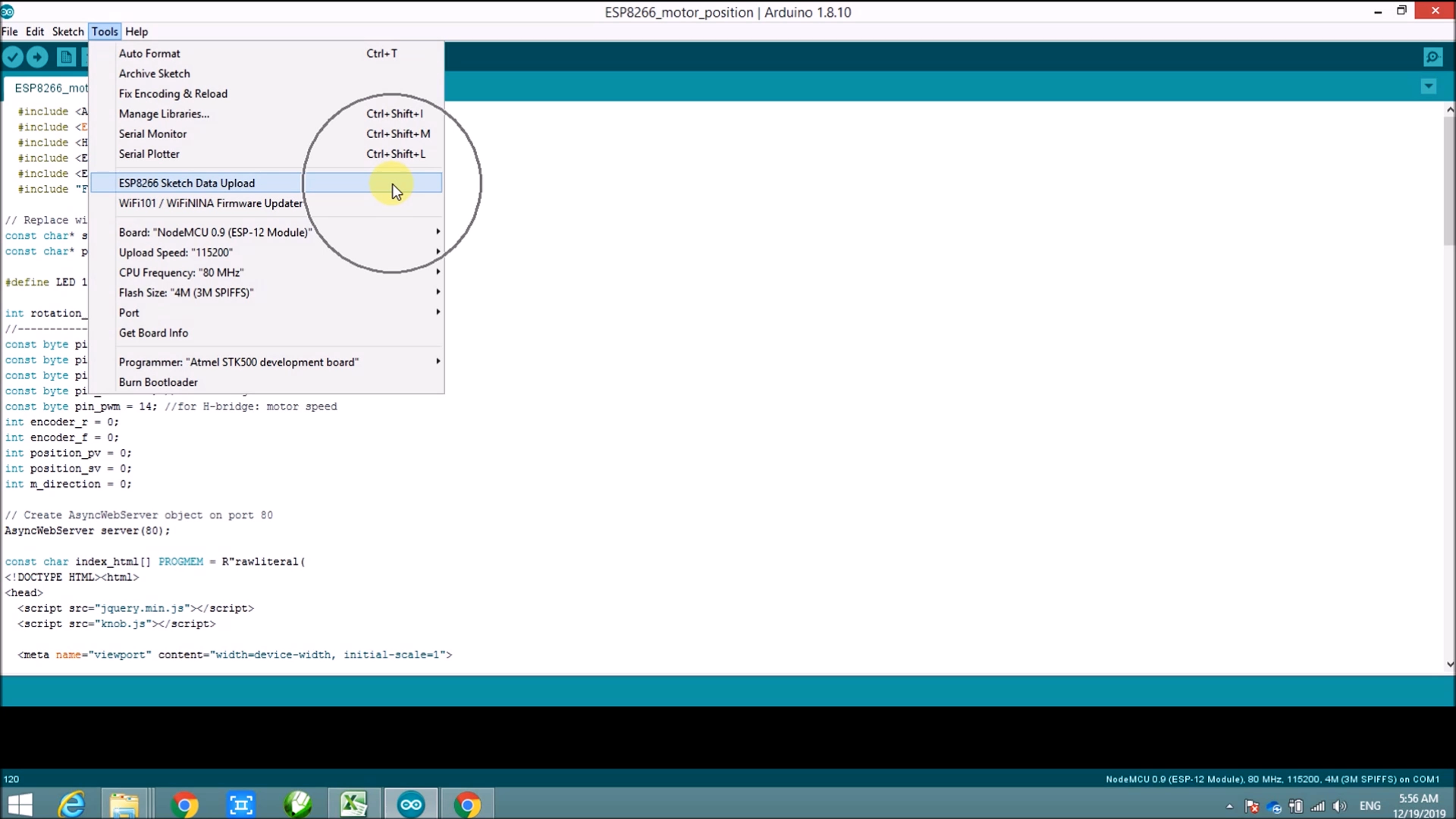Click the '<head>' tag code line
This screenshot has width=1456, height=819.
24,593
